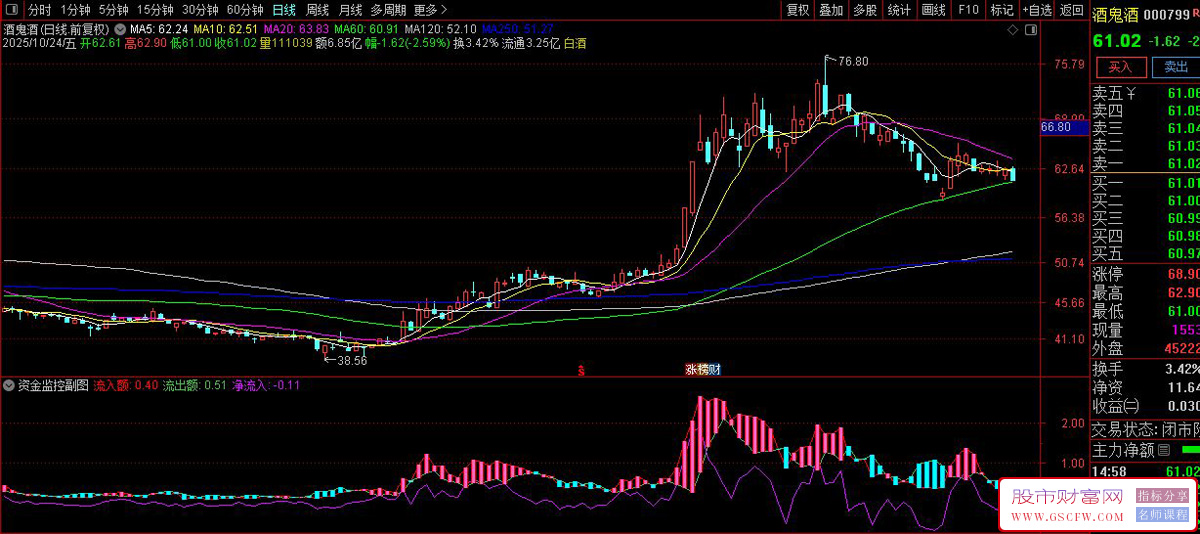This screenshot has height=534, width=1200.
Task: Click the 财 tag on timeline
Action: (714, 369)
